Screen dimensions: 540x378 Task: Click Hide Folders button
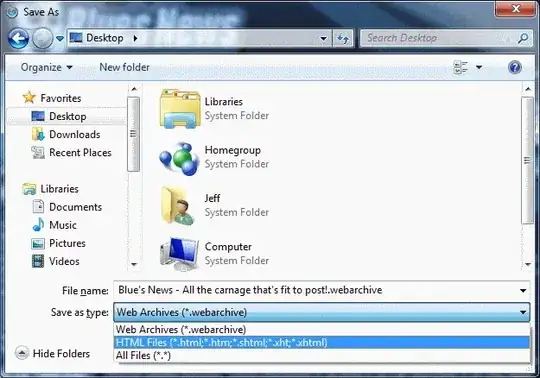(x=52, y=353)
